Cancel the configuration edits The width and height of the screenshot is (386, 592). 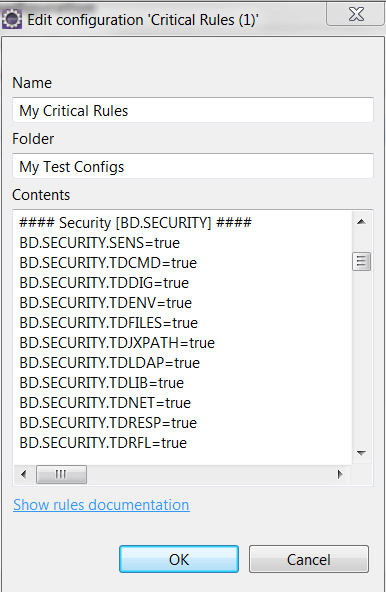pyautogui.click(x=309, y=559)
